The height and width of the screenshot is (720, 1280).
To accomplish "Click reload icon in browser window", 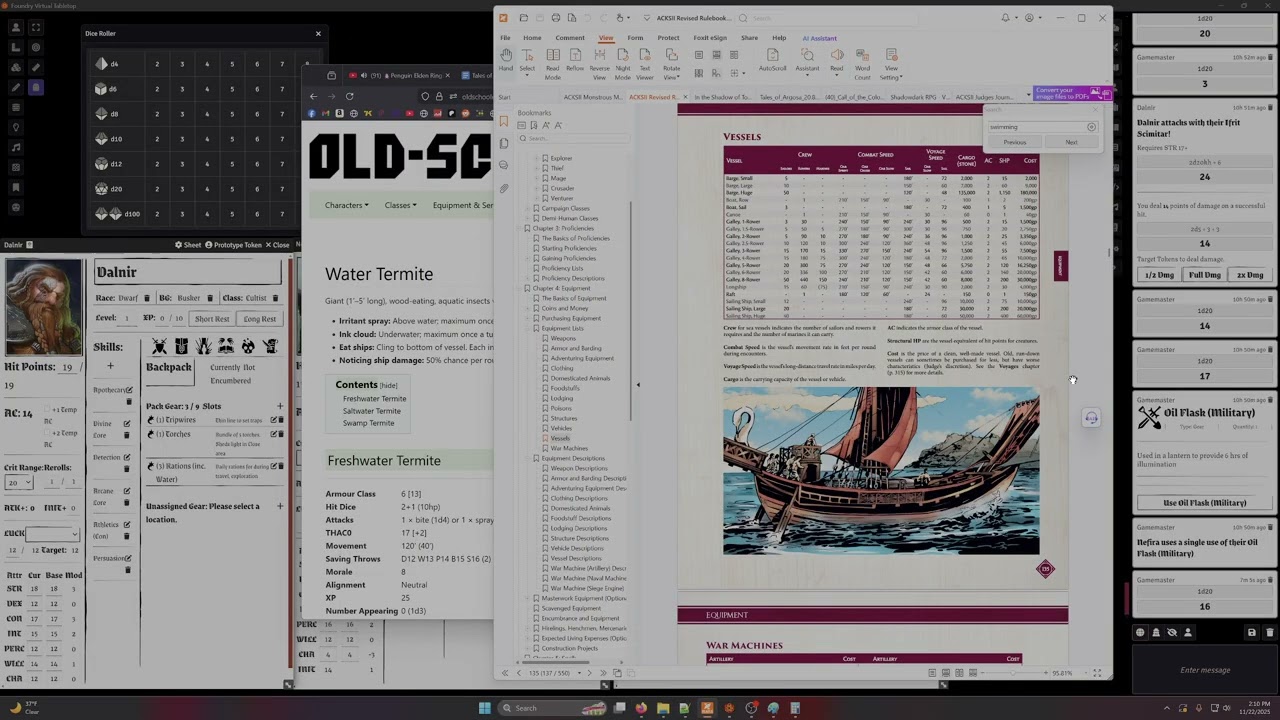I will pos(349,96).
